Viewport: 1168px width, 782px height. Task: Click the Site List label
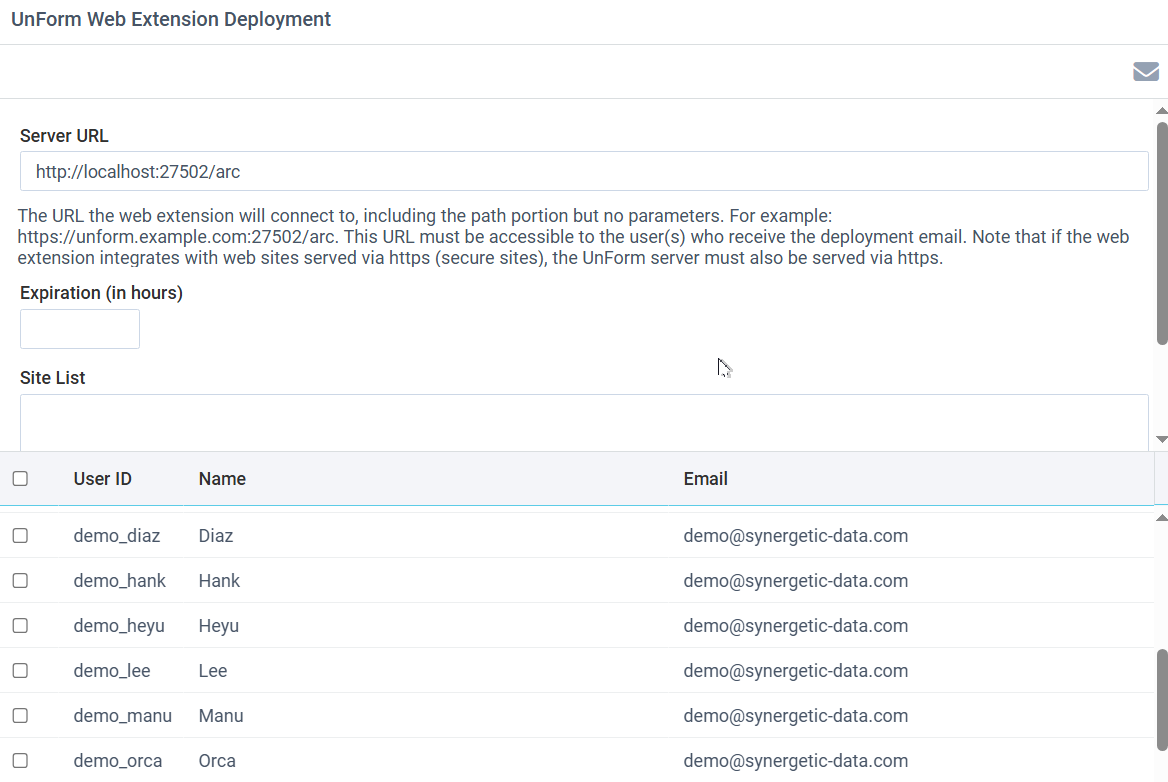pyautogui.click(x=52, y=378)
